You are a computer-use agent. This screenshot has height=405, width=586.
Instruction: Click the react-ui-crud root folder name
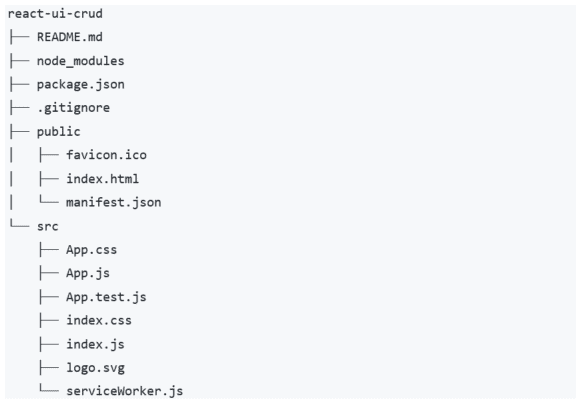[55, 14]
